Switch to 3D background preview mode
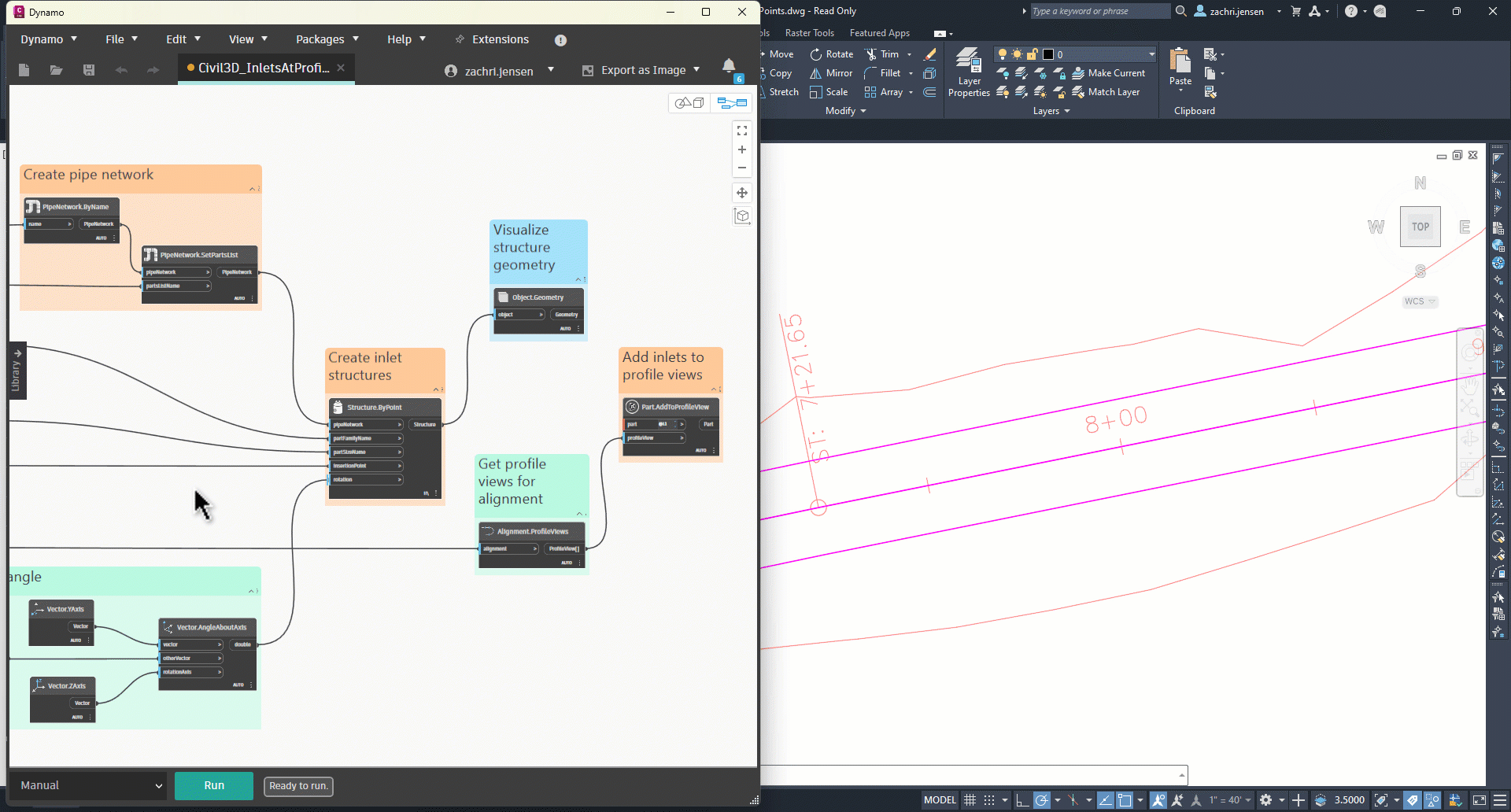1511x812 pixels. point(689,103)
